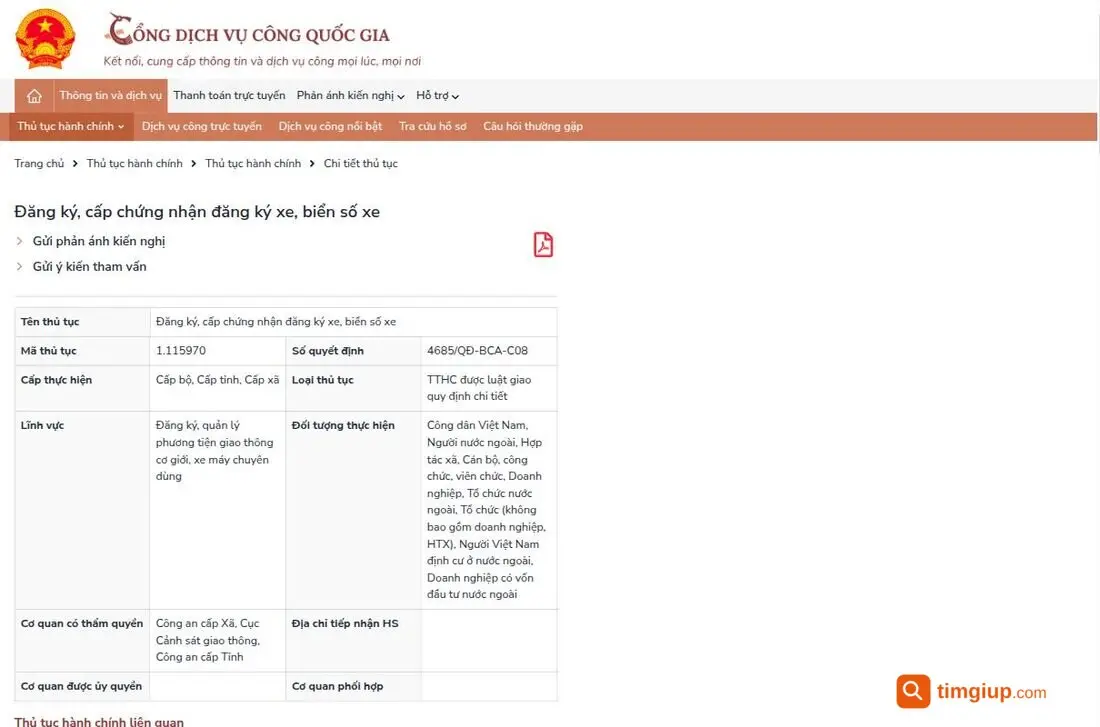Viewport: 1100px width, 727px height.
Task: Download the procedure as PDF icon
Action: point(543,244)
